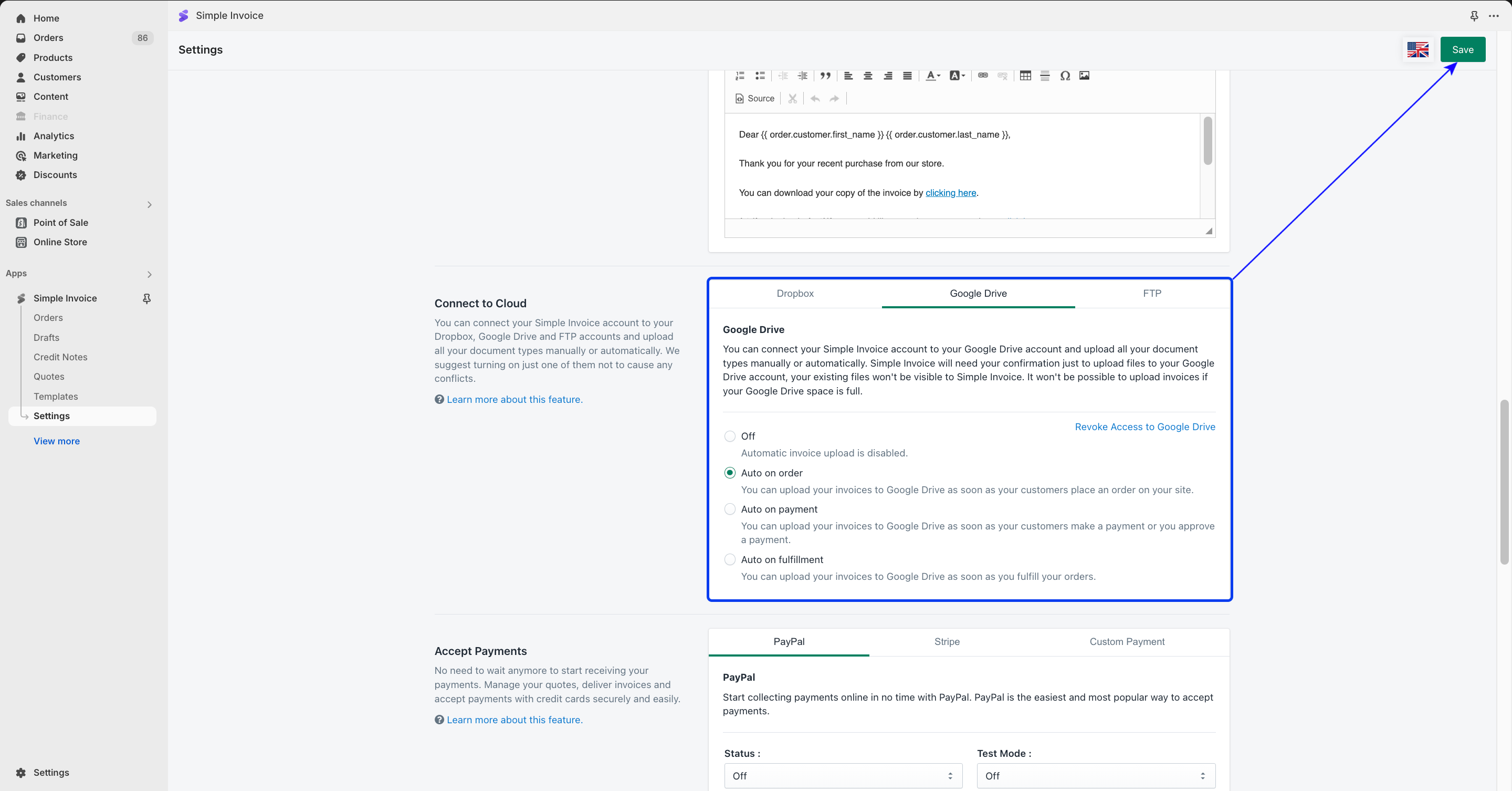Click the insert image icon
The width and height of the screenshot is (1512, 791).
click(1084, 76)
